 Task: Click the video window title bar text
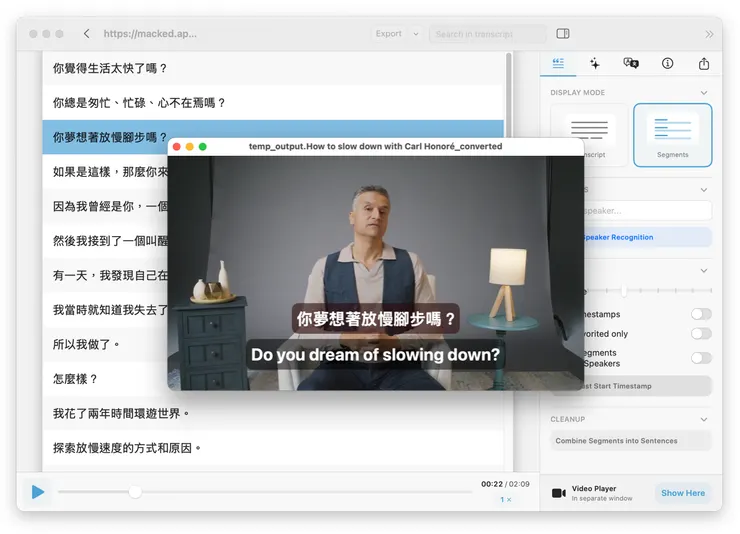[375, 146]
